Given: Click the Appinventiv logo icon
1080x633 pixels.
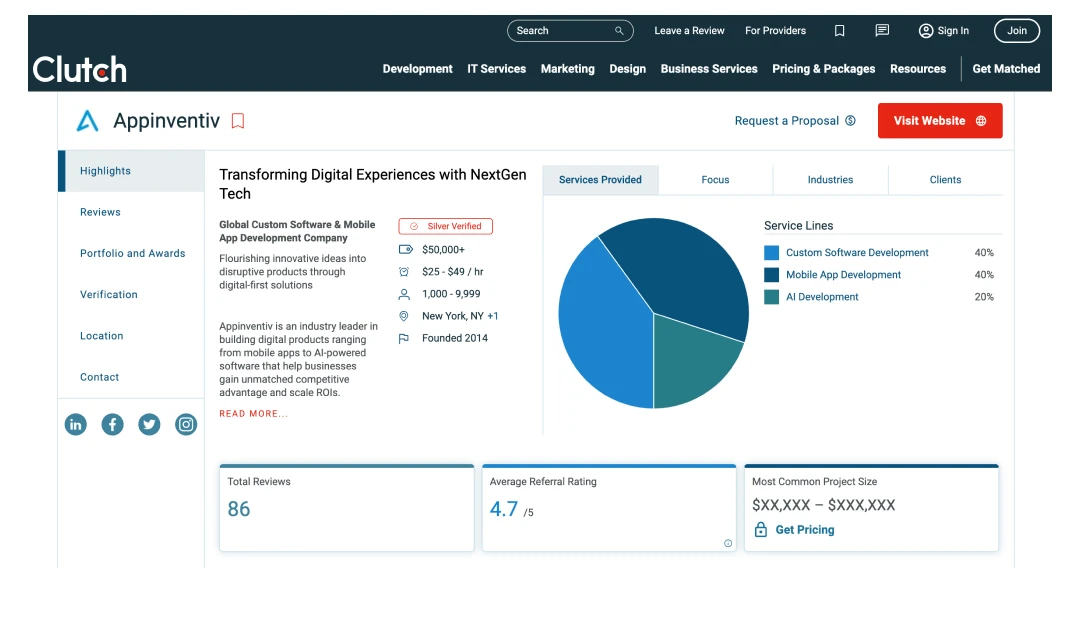Looking at the screenshot, I should point(88,121).
